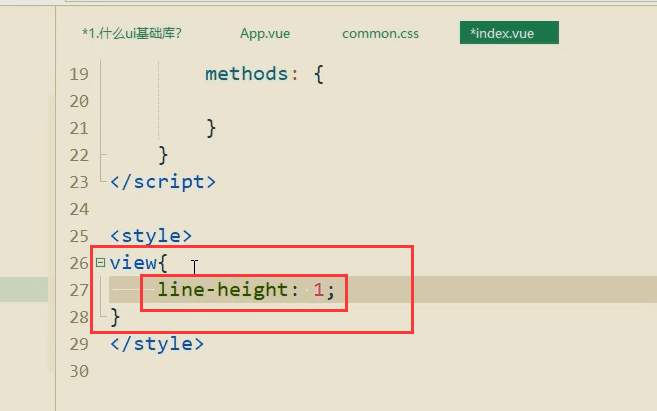Click line number 30 in gutter

[79, 371]
